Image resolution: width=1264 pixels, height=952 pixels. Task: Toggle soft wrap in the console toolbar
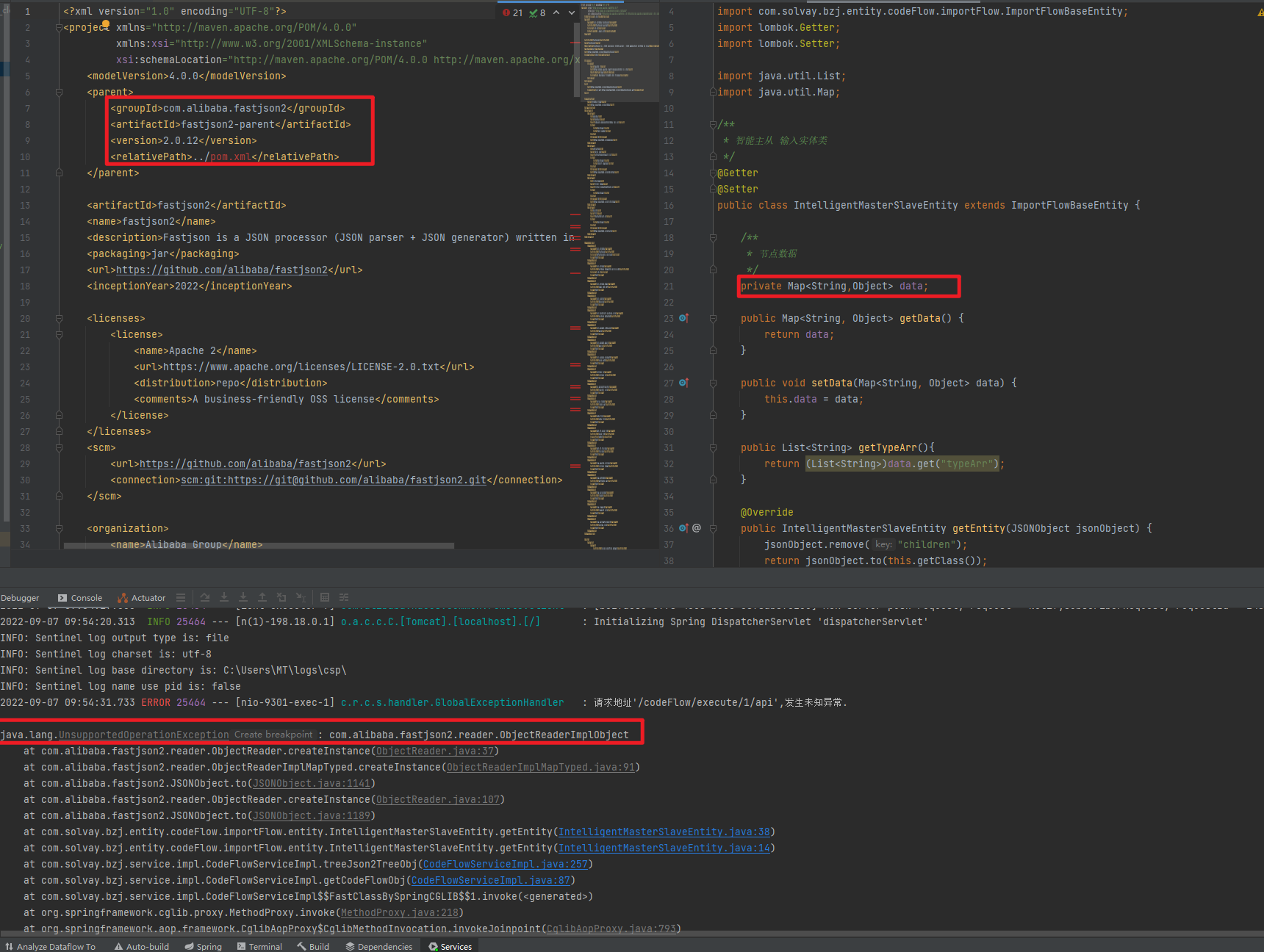[345, 597]
